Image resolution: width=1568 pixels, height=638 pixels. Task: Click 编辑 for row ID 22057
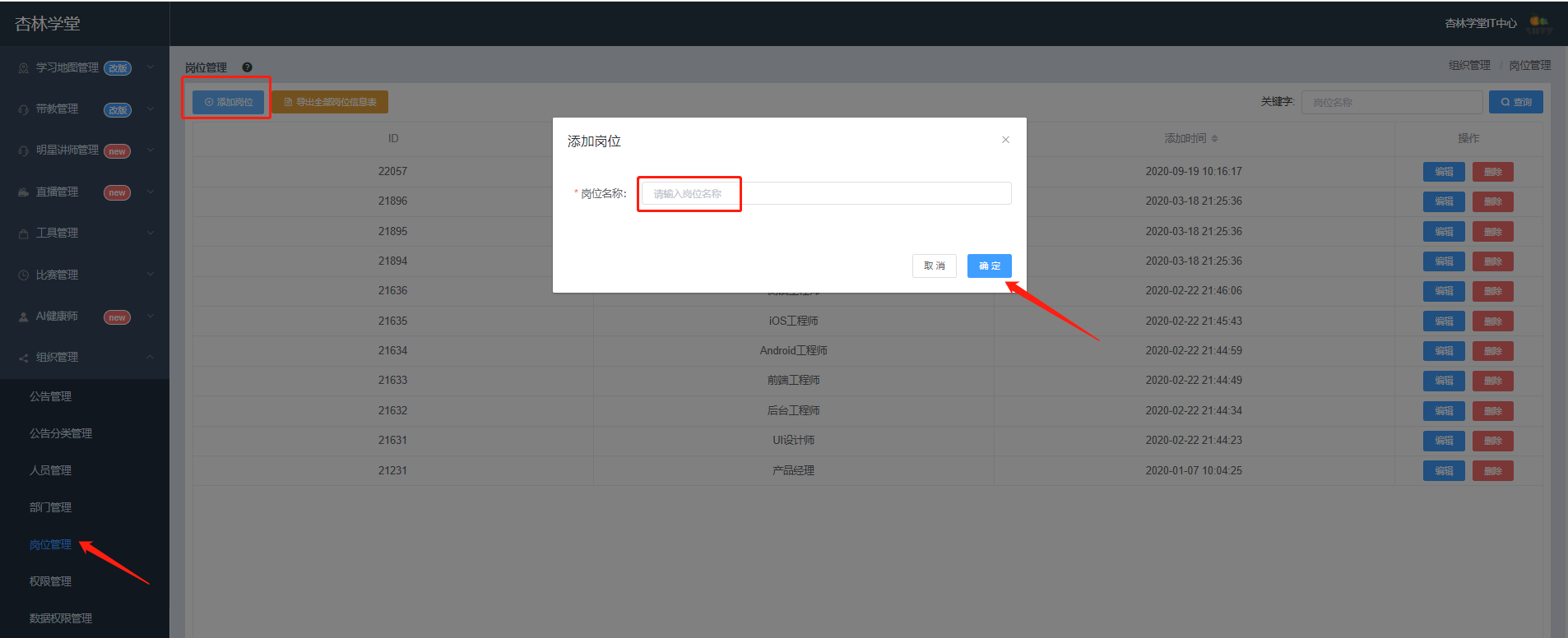tap(1444, 172)
